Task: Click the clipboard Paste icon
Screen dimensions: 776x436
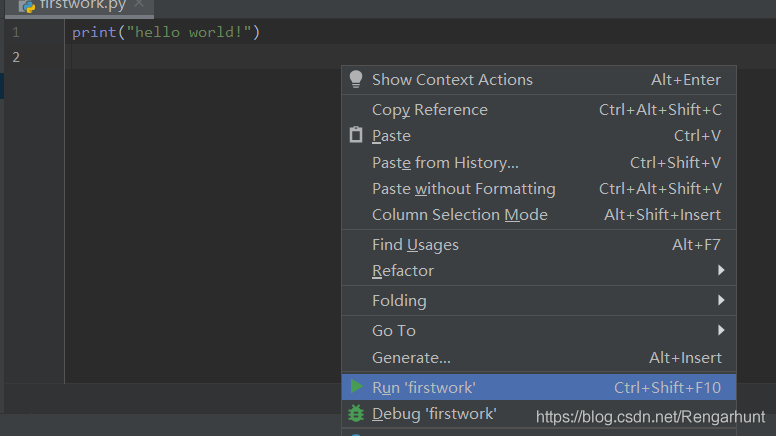Action: tap(356, 136)
